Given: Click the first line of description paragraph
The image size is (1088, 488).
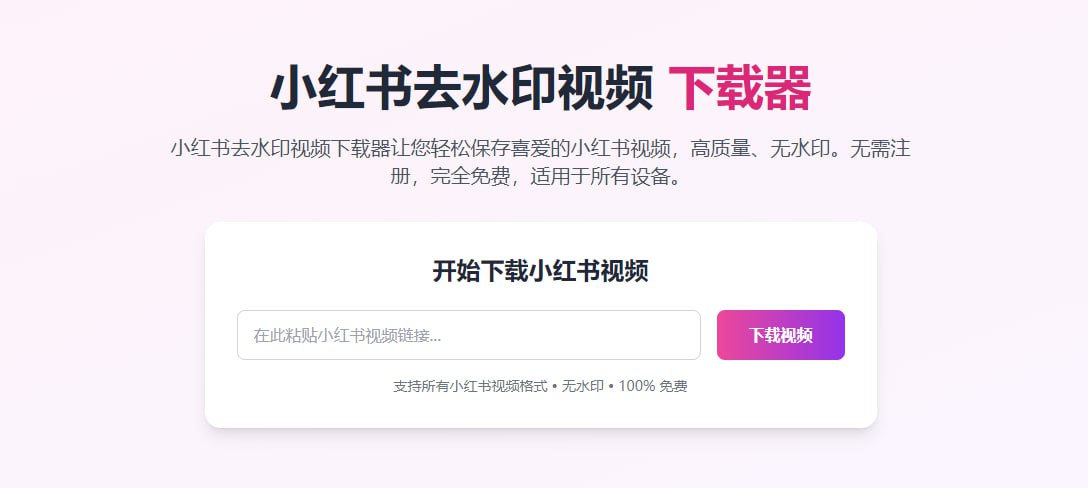Looking at the screenshot, I should coord(541,149).
